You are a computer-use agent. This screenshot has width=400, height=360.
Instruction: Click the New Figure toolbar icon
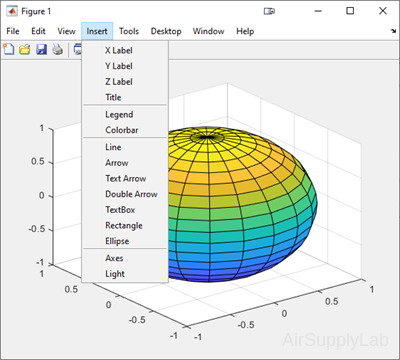pos(9,49)
